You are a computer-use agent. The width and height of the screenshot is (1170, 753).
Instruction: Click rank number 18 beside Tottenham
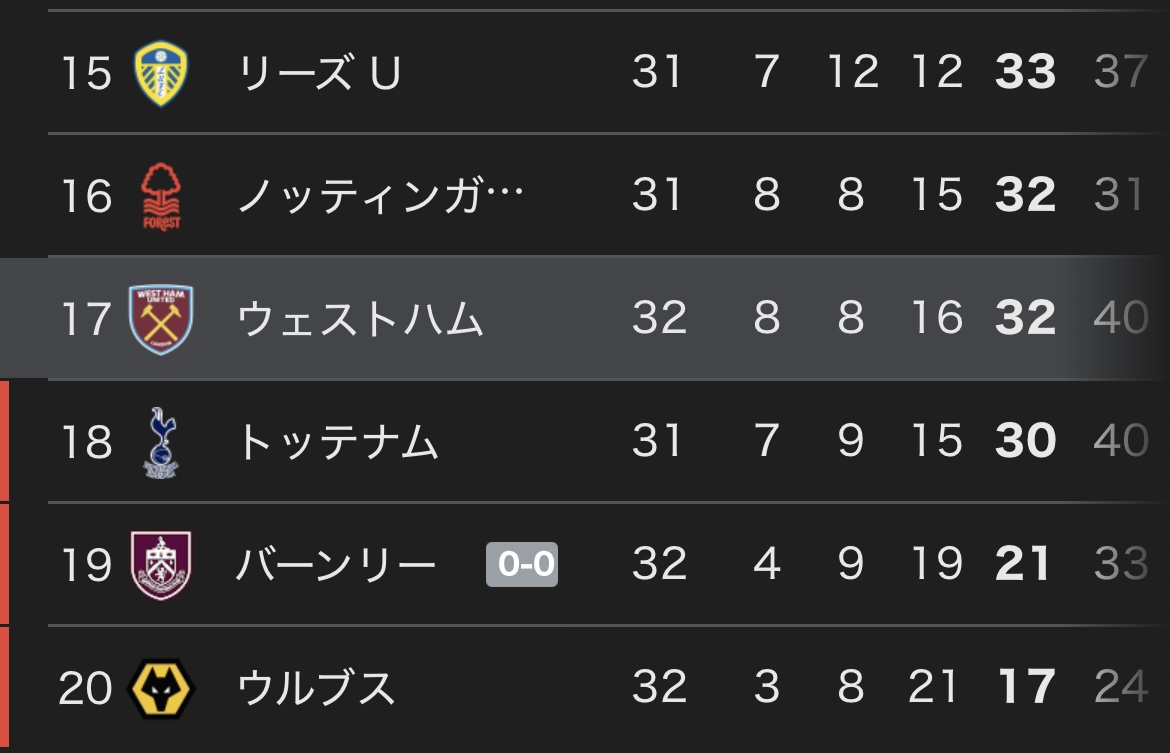coord(87,442)
